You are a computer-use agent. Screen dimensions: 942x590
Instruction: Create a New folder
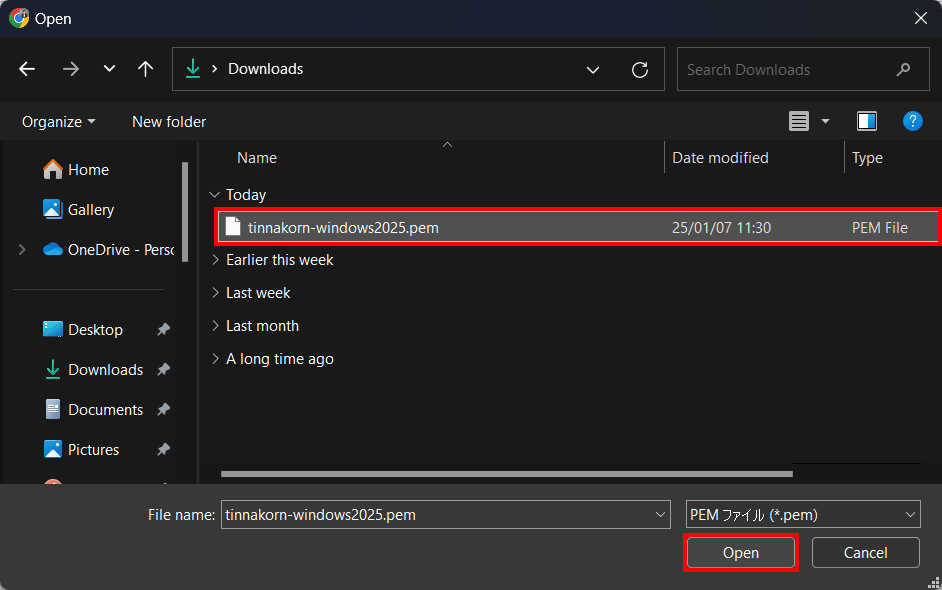pos(169,122)
